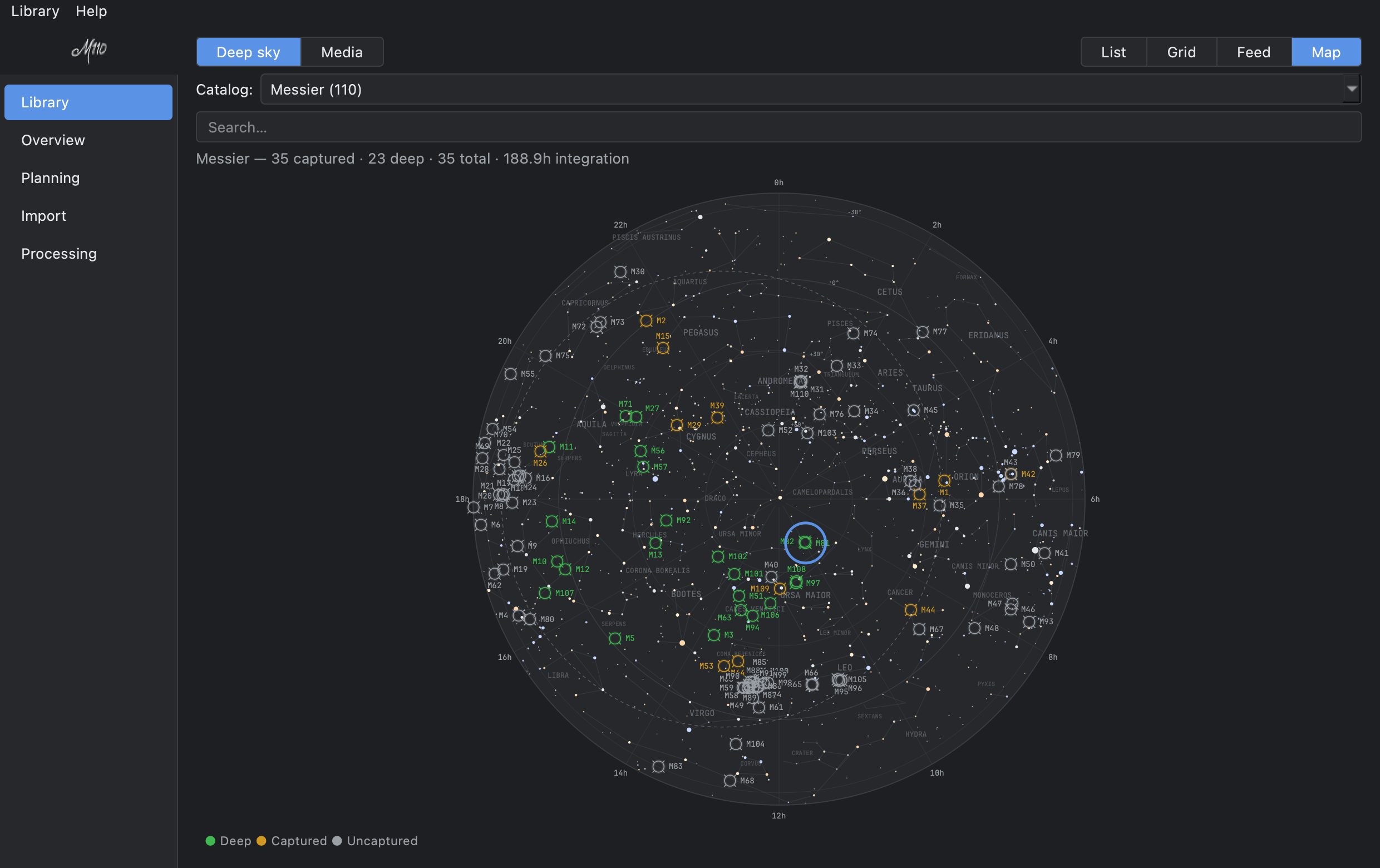
Task: Select the M92 deep marker
Action: point(666,520)
